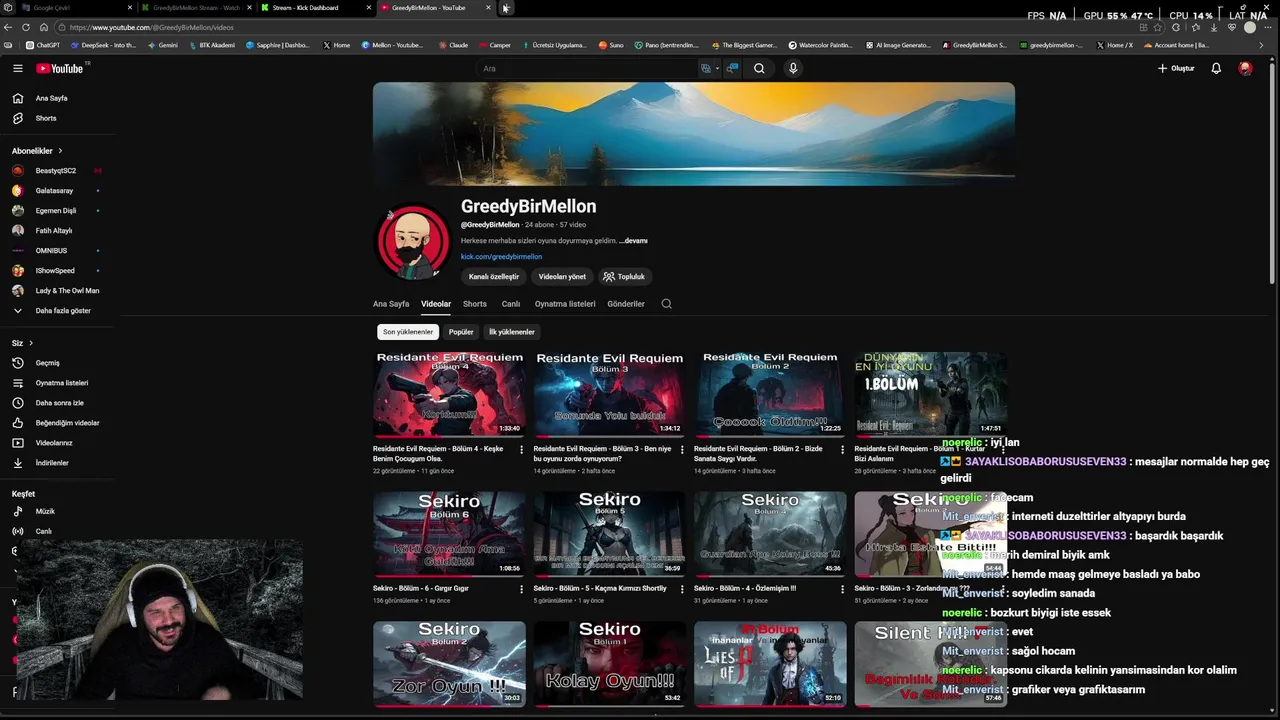Select the Son yüklenenler filter chip

pyautogui.click(x=408, y=332)
